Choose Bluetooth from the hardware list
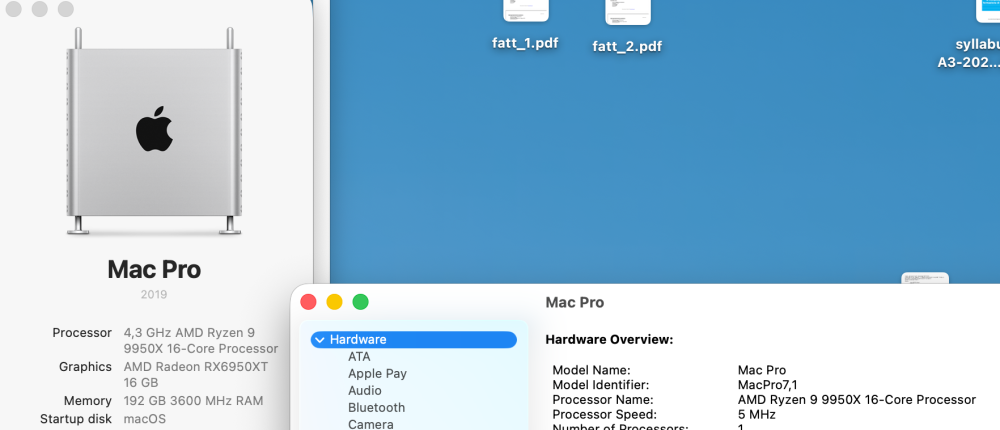Viewport: 1000px width, 430px height. [376, 407]
